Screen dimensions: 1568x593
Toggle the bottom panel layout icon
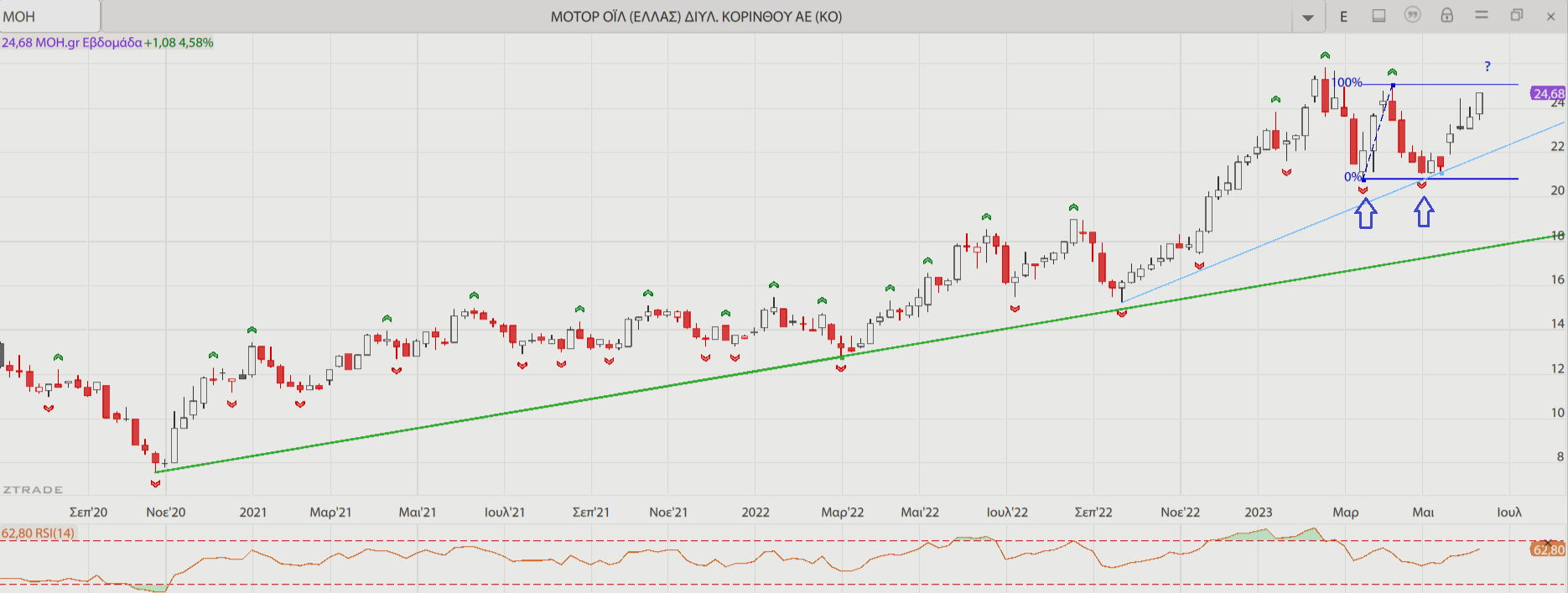click(1378, 16)
